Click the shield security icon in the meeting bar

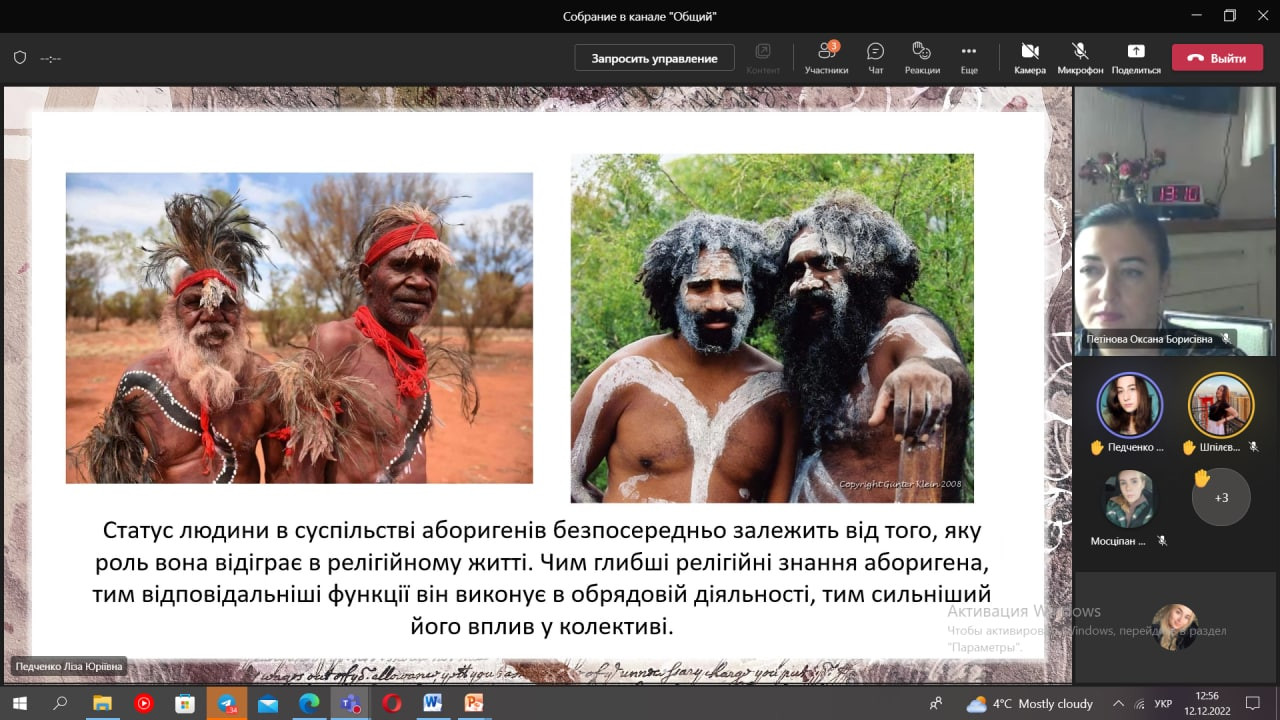(20, 58)
